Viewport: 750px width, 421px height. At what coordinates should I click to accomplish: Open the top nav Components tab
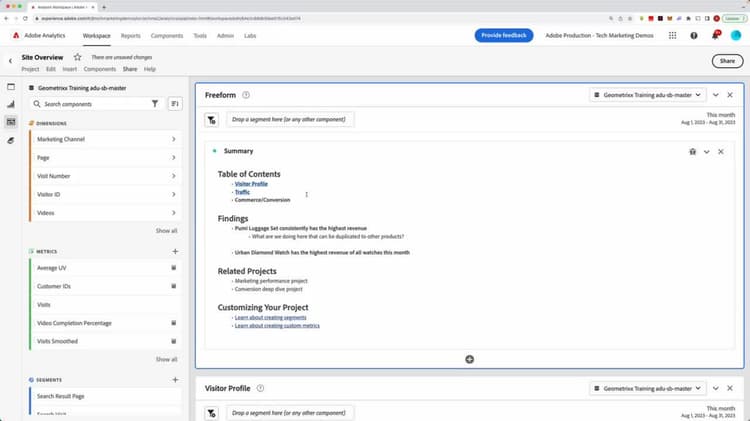tap(167, 36)
